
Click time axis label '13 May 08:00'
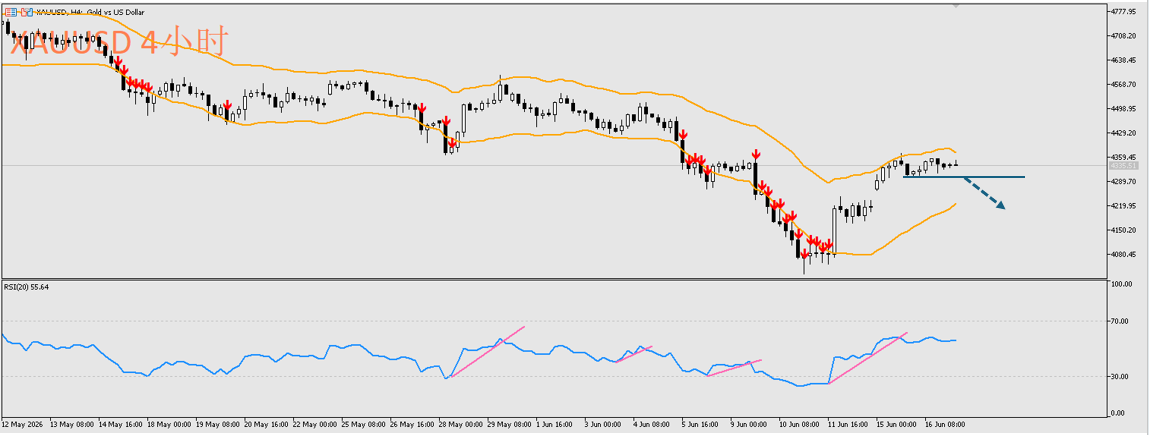[72, 425]
